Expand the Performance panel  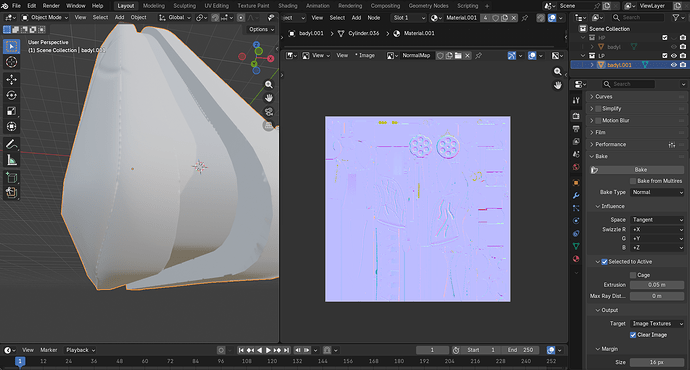[x=610, y=144]
